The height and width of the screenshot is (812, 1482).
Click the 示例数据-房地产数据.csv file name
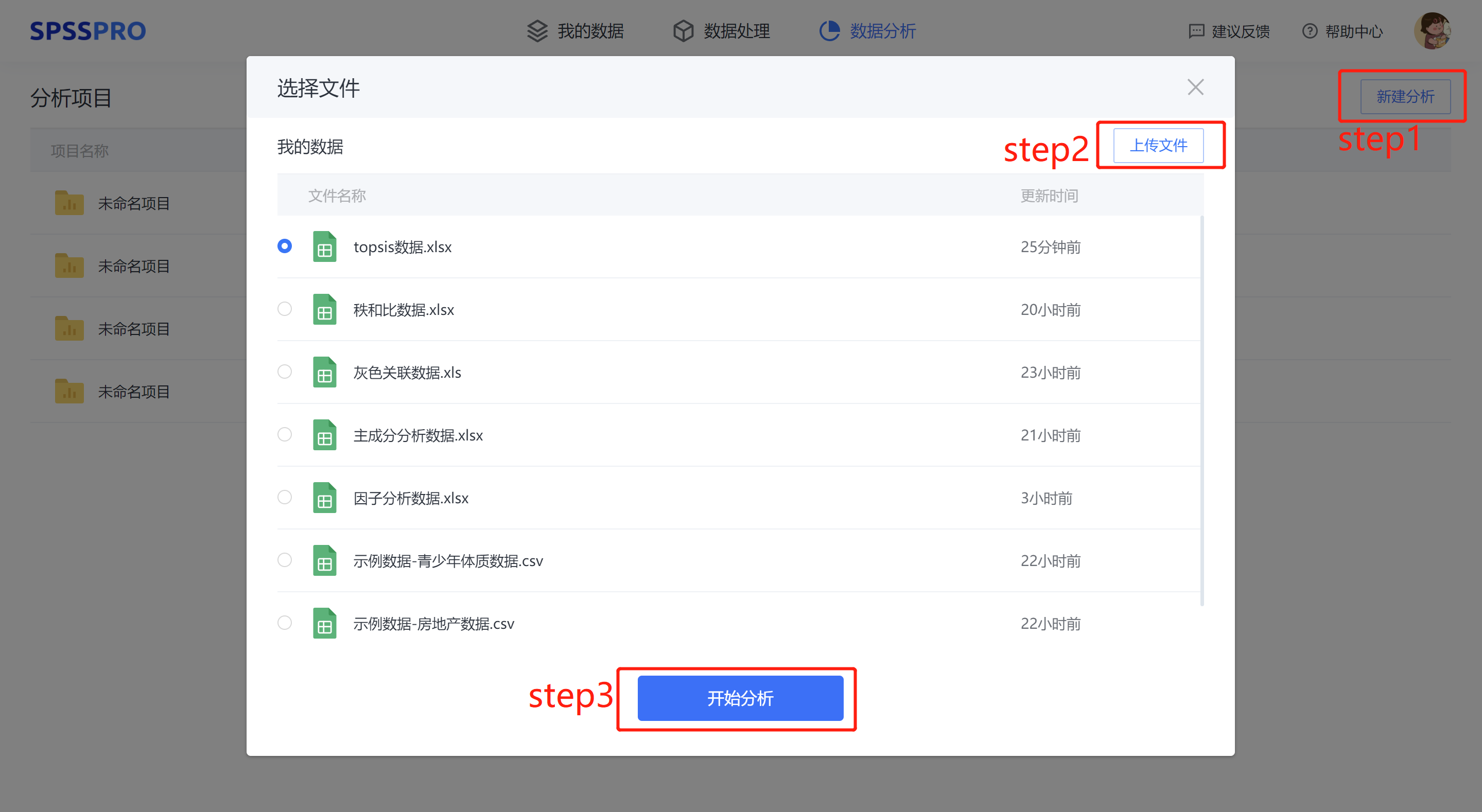coord(434,623)
